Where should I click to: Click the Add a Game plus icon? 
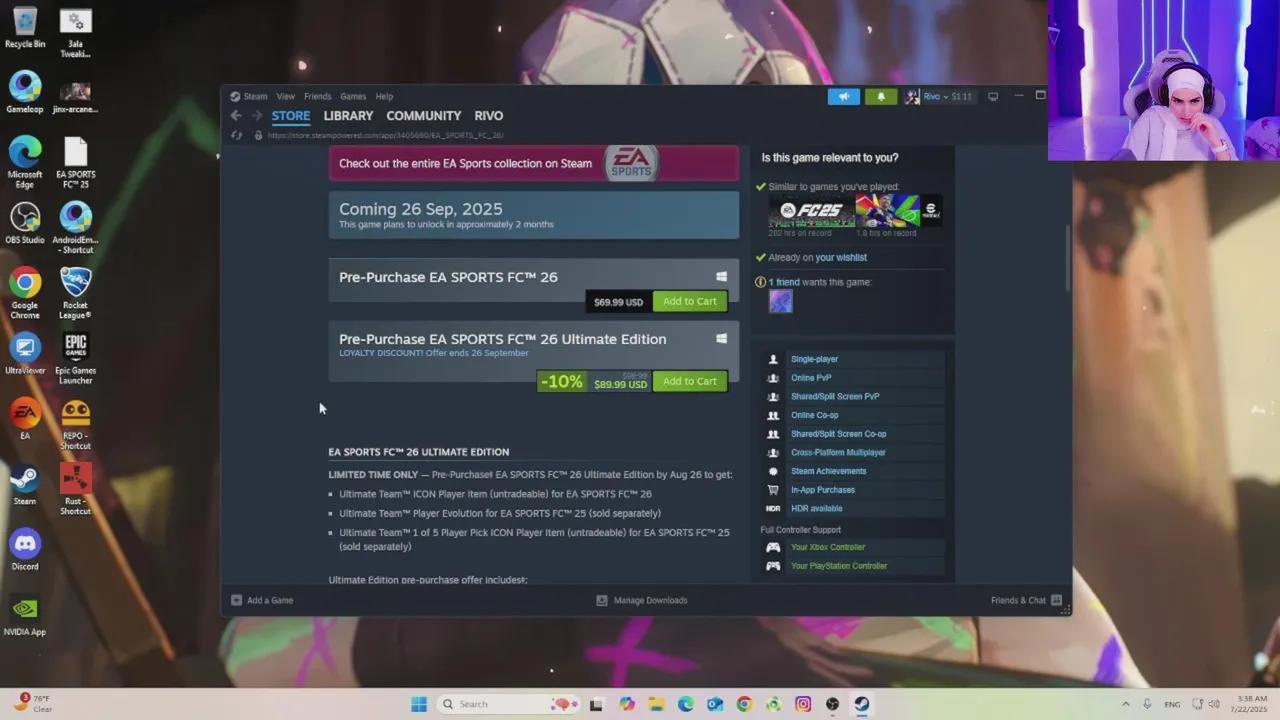(236, 600)
